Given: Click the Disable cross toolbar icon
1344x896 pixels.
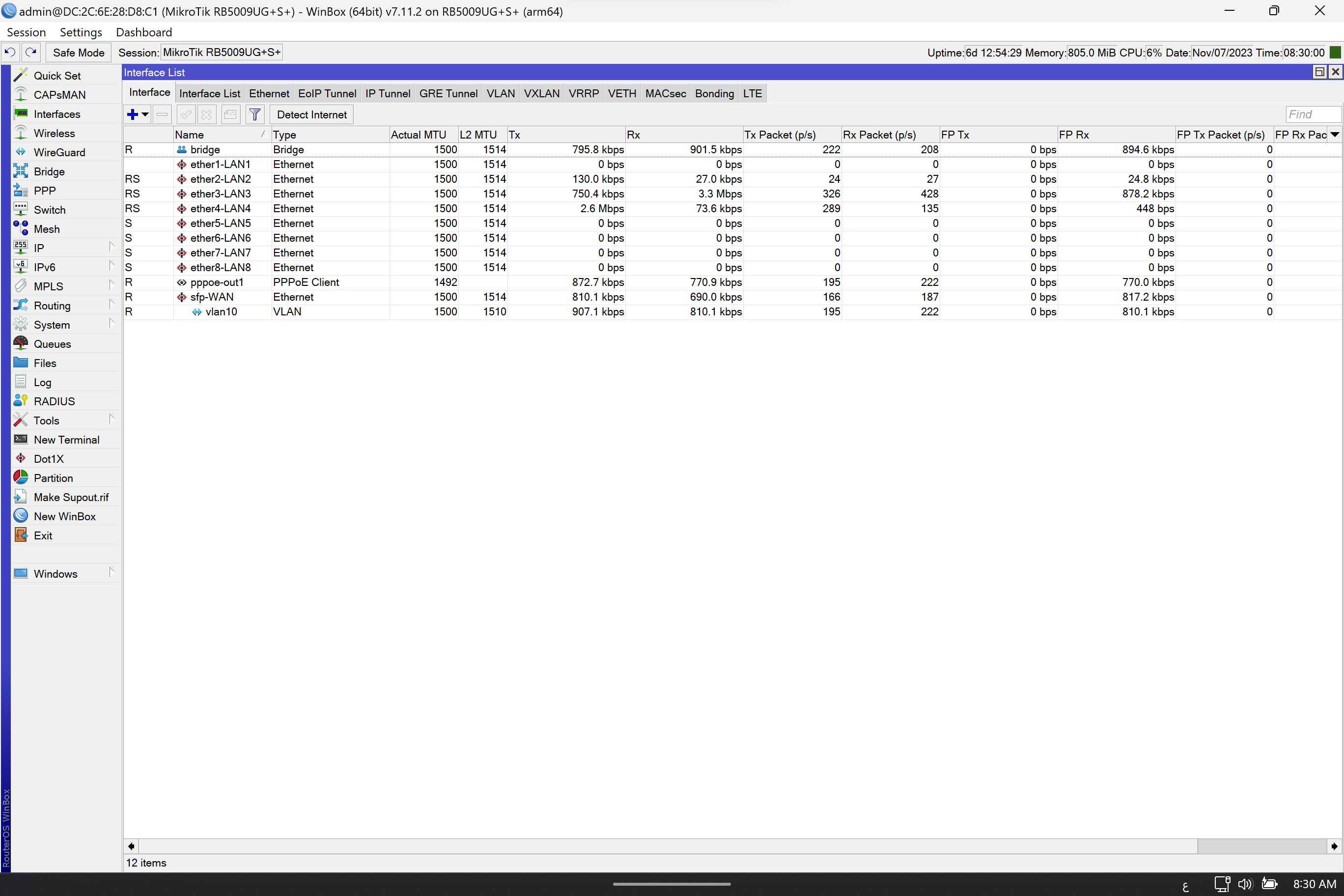Looking at the screenshot, I should click(x=206, y=114).
